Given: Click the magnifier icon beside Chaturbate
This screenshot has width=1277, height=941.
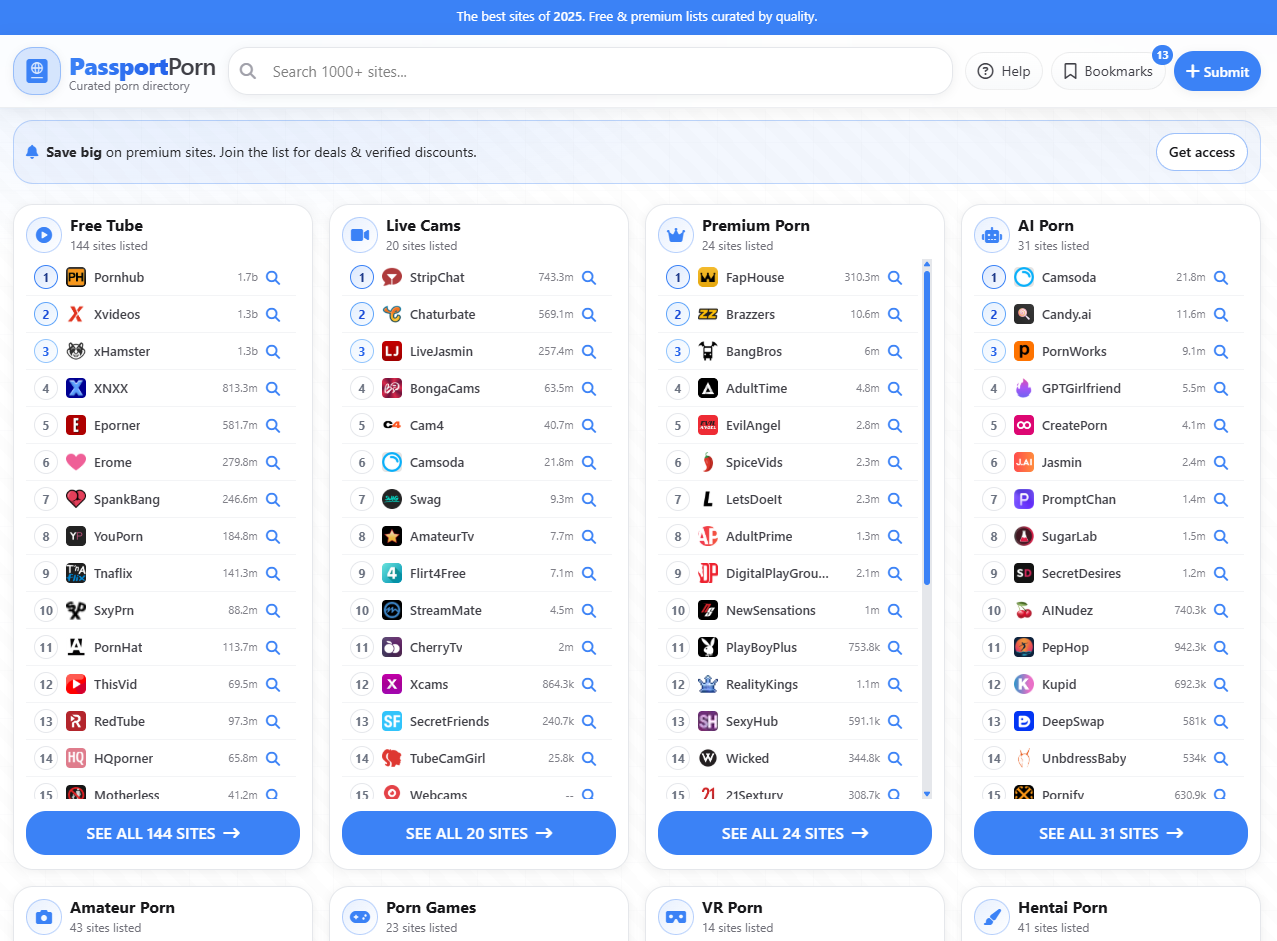Looking at the screenshot, I should coord(589,315).
